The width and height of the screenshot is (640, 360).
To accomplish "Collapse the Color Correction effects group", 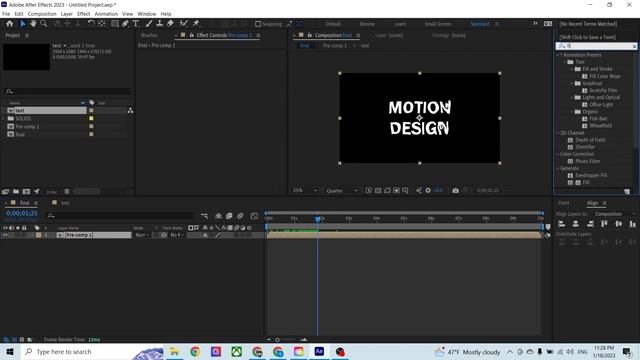I will (558, 154).
